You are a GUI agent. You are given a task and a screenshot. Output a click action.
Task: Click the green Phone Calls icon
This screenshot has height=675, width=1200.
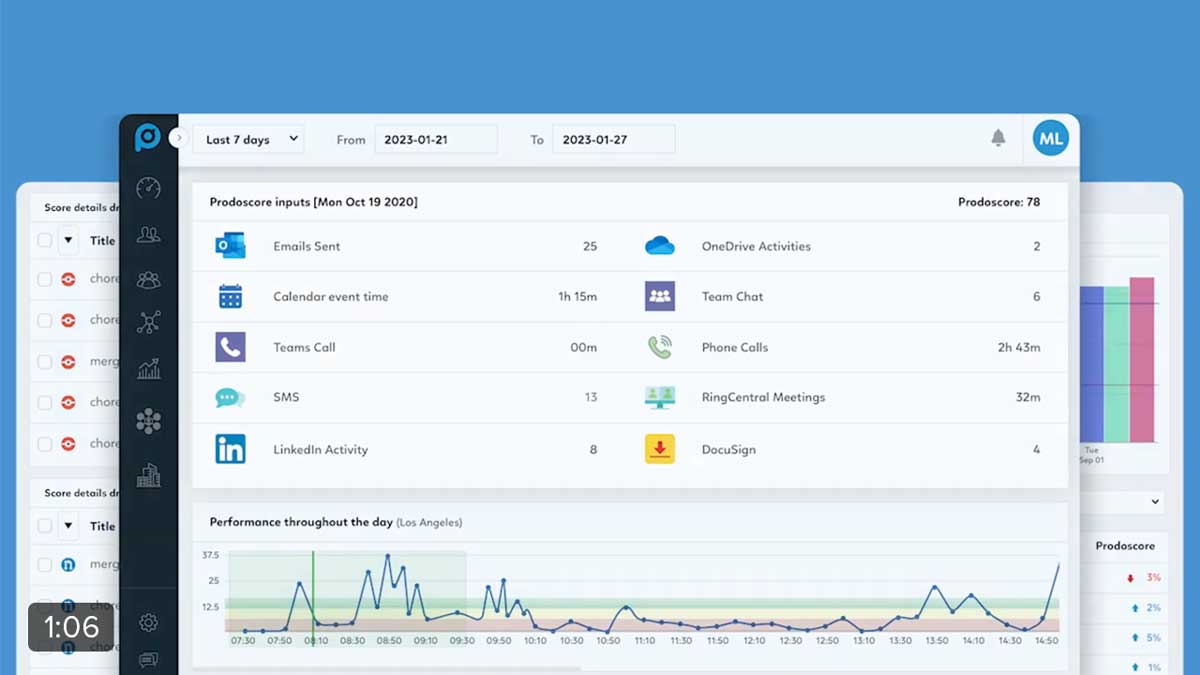tap(660, 347)
